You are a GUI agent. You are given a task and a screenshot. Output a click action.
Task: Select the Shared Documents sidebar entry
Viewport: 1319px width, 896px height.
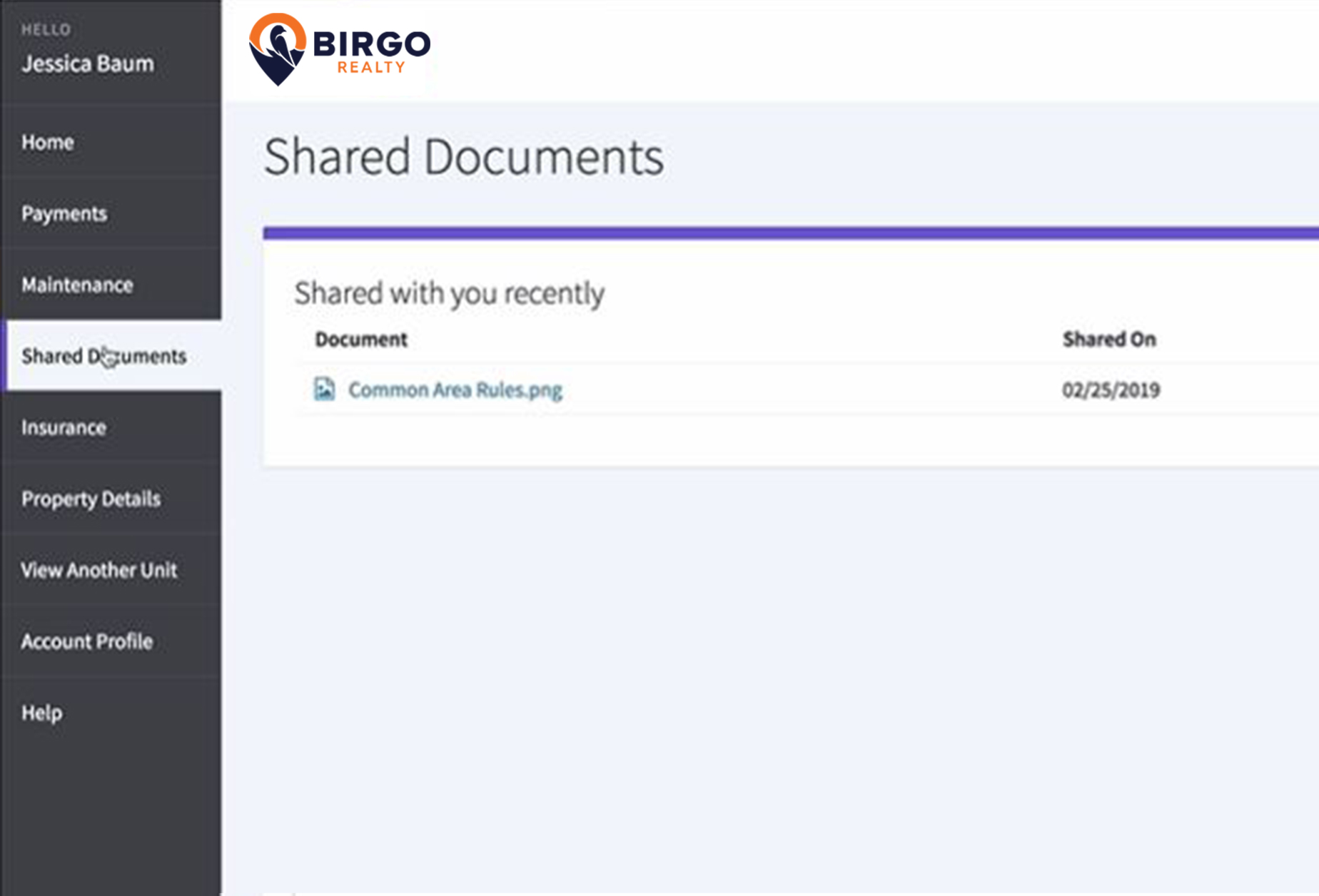click(x=104, y=356)
